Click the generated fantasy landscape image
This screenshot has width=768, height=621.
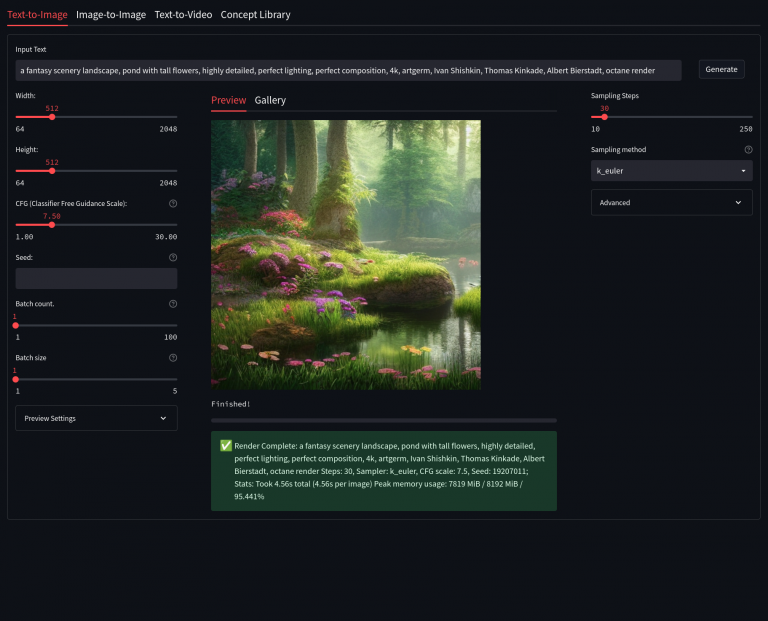tap(346, 254)
